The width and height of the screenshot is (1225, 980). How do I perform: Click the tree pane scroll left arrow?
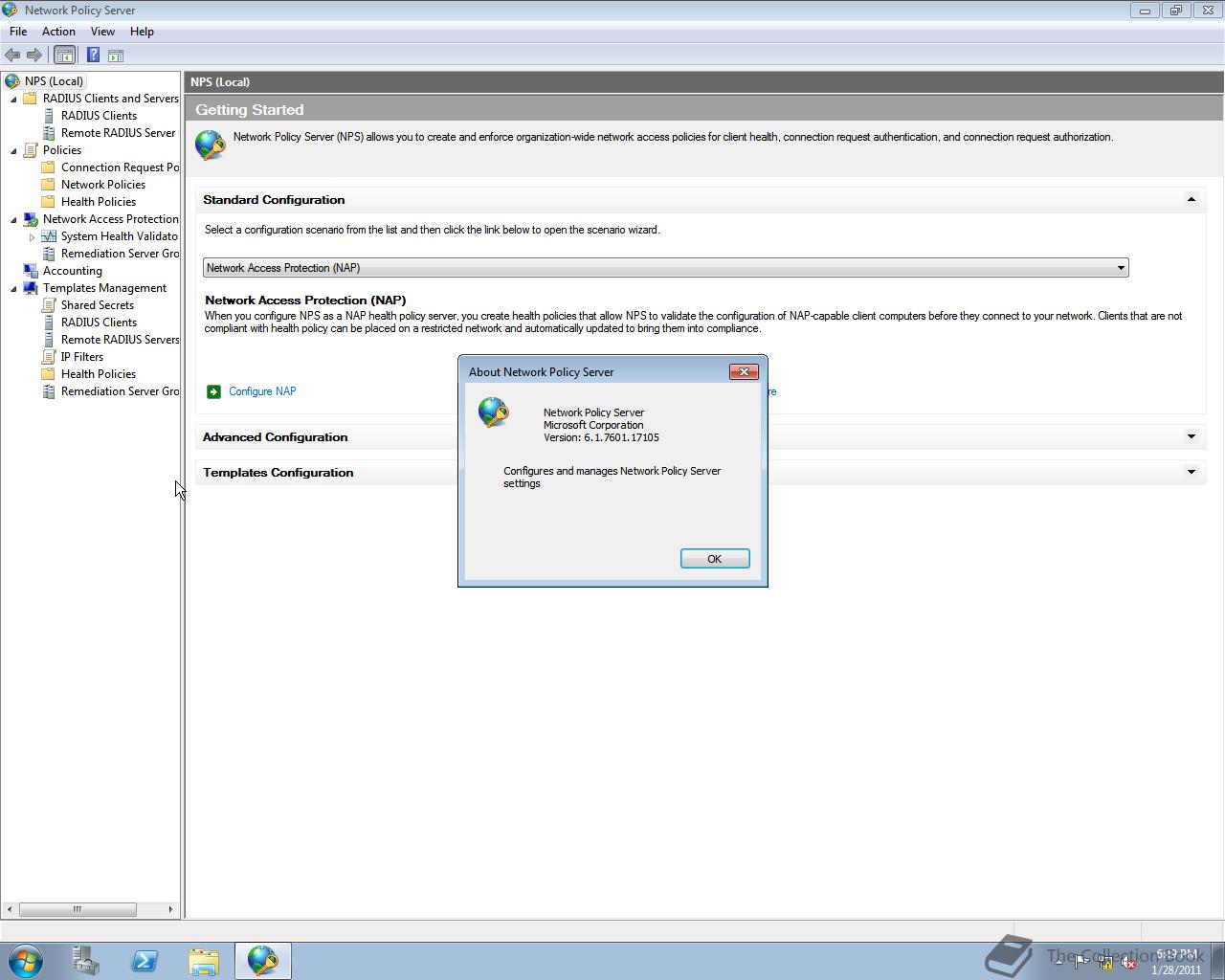coord(10,909)
